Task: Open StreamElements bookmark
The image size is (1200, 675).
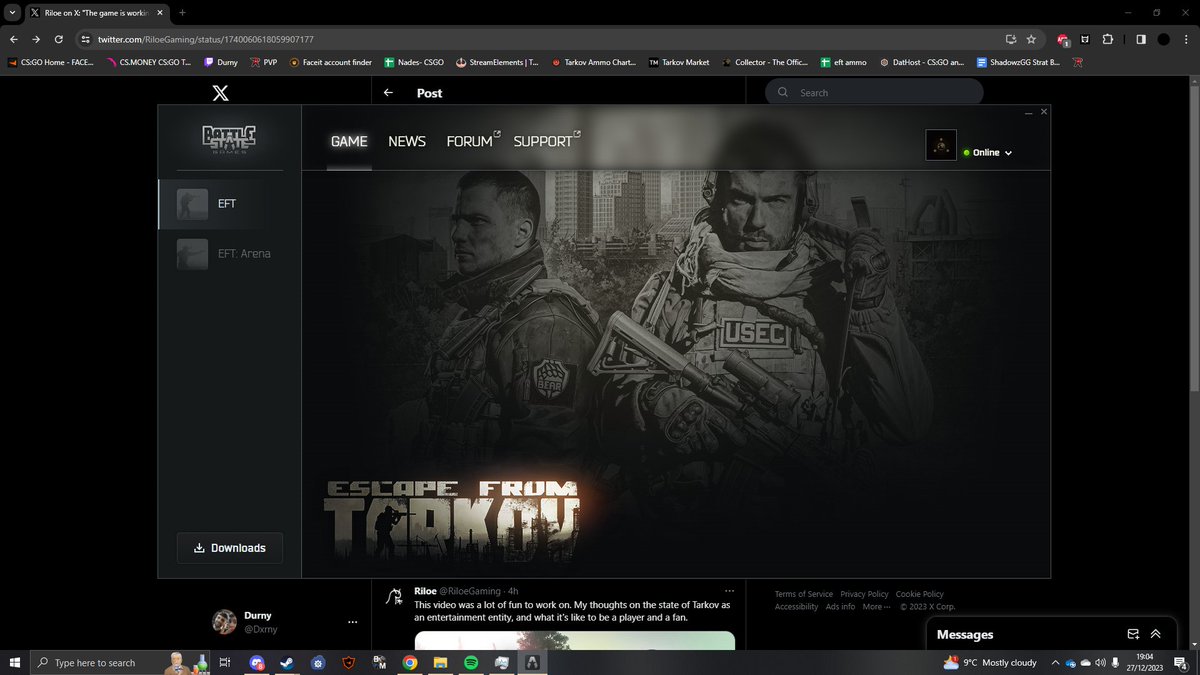Action: point(496,62)
